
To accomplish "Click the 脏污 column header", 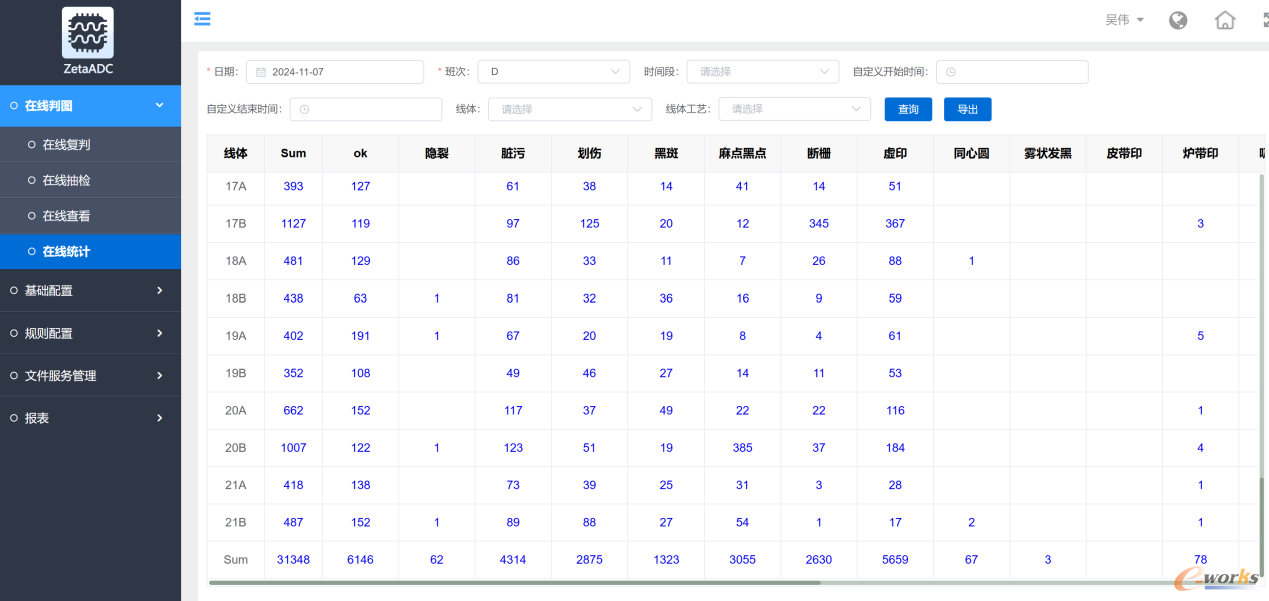I will tap(513, 154).
